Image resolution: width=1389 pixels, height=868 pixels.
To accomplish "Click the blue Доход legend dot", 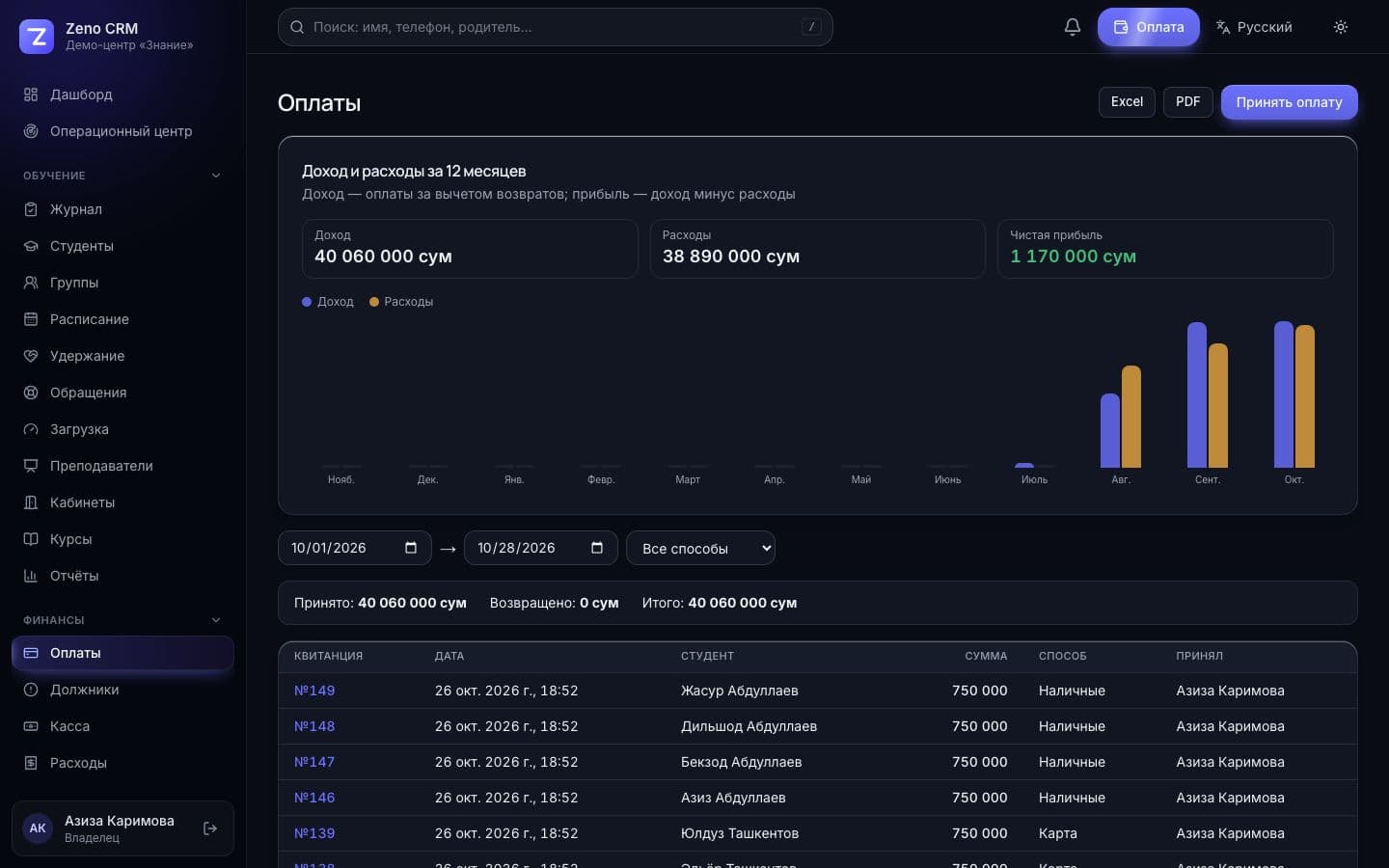I will tap(307, 302).
